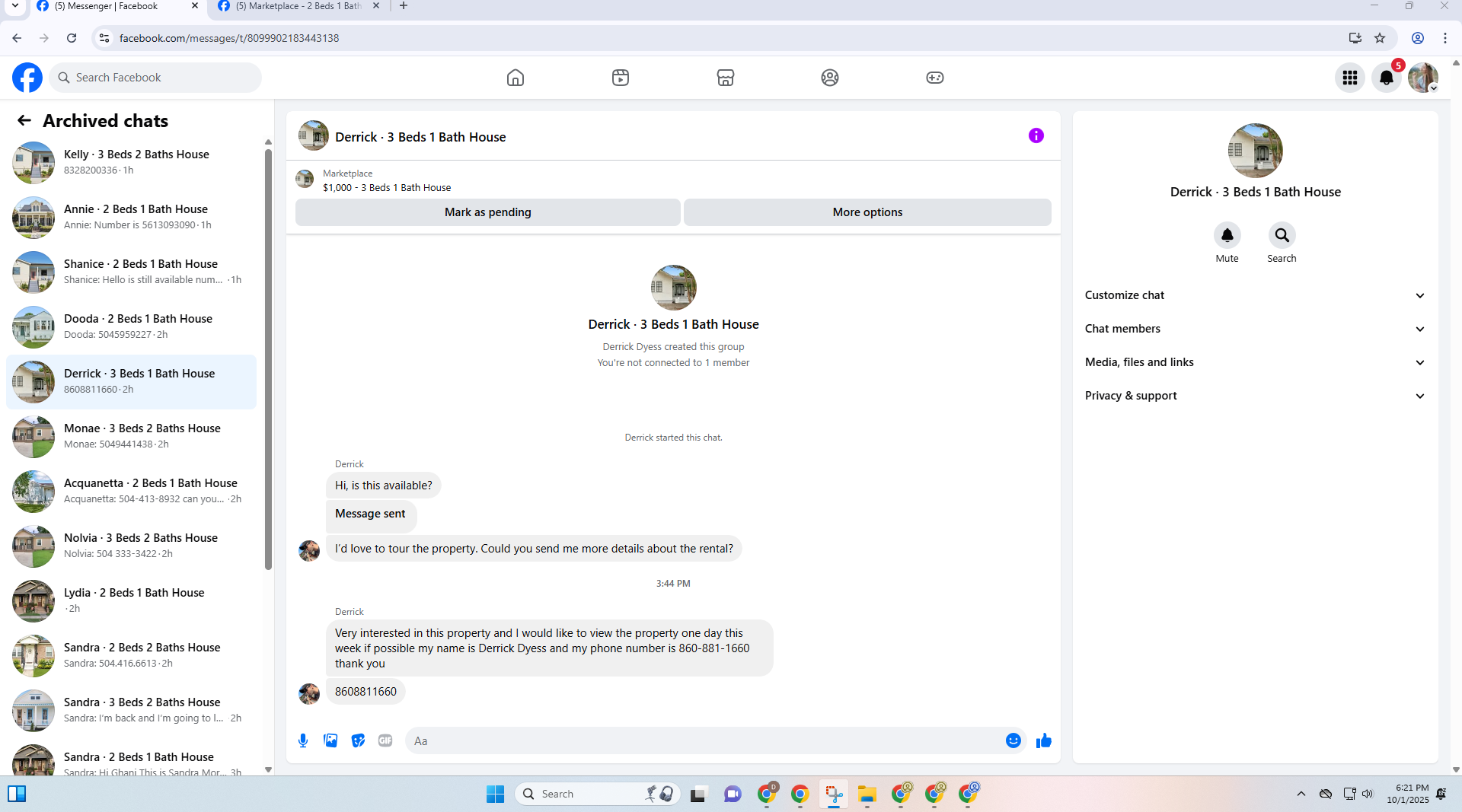Go back one page in Chrome
The width and height of the screenshot is (1462, 812).
[17, 38]
